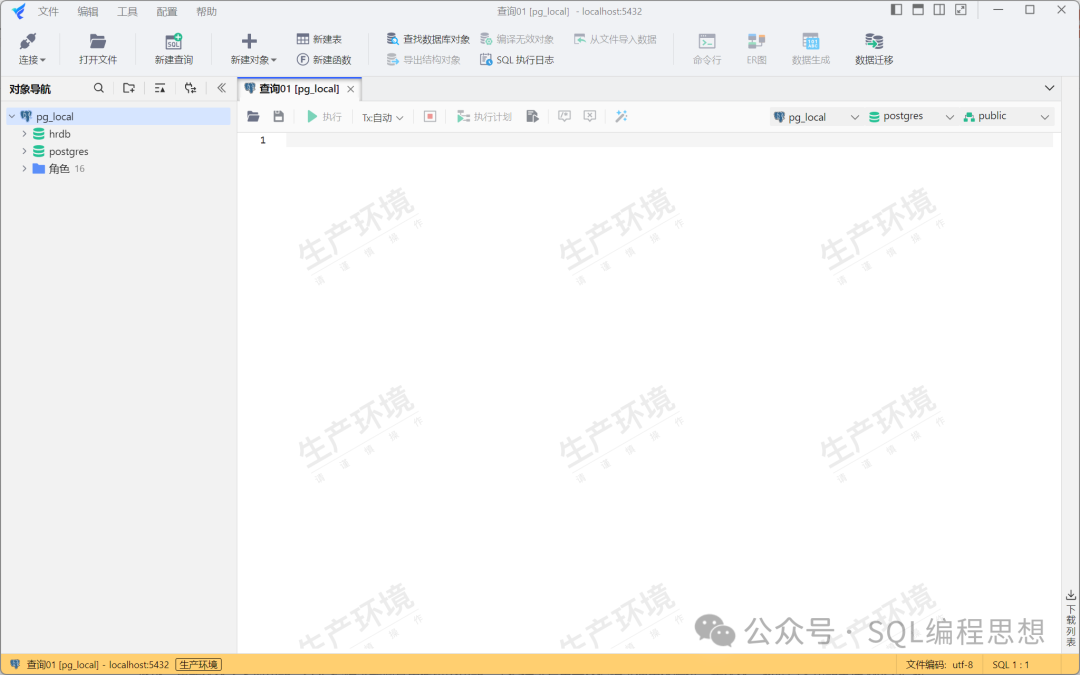Open the Tx:自动 transaction mode dropdown
The image size is (1080, 675).
382,117
